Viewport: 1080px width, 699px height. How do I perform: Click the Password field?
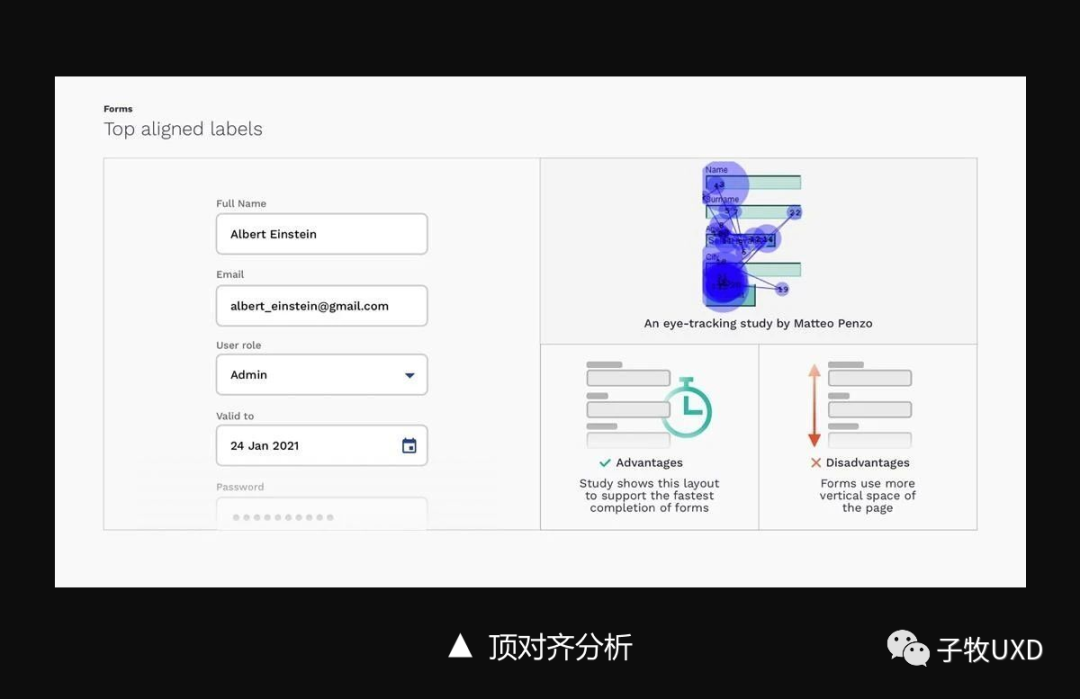coord(322,514)
